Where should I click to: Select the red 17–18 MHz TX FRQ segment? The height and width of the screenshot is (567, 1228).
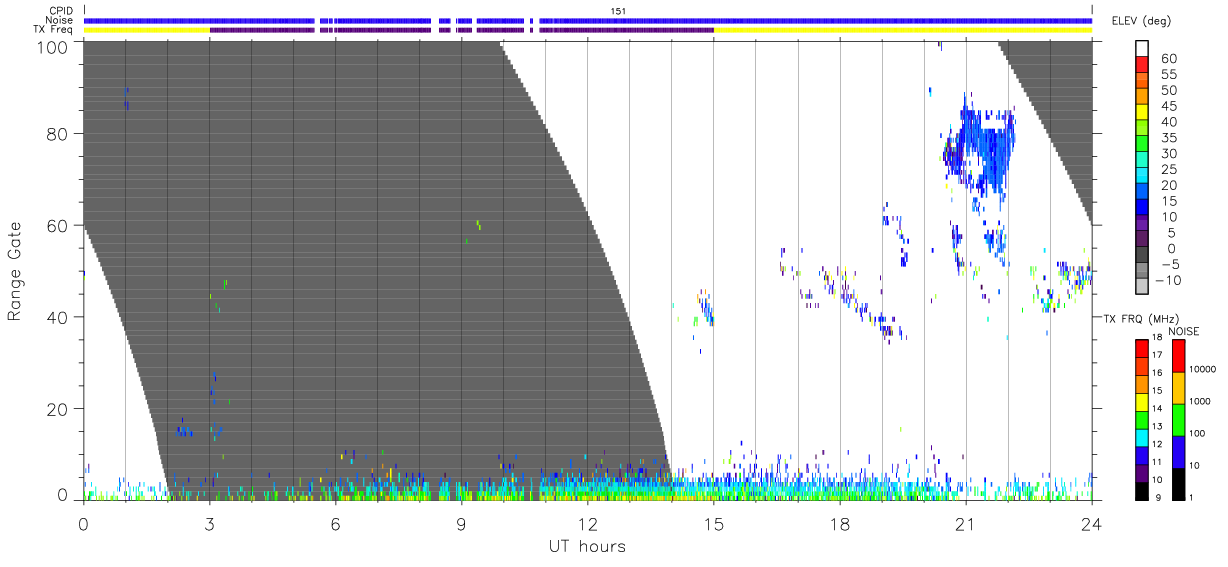[x=1142, y=348]
